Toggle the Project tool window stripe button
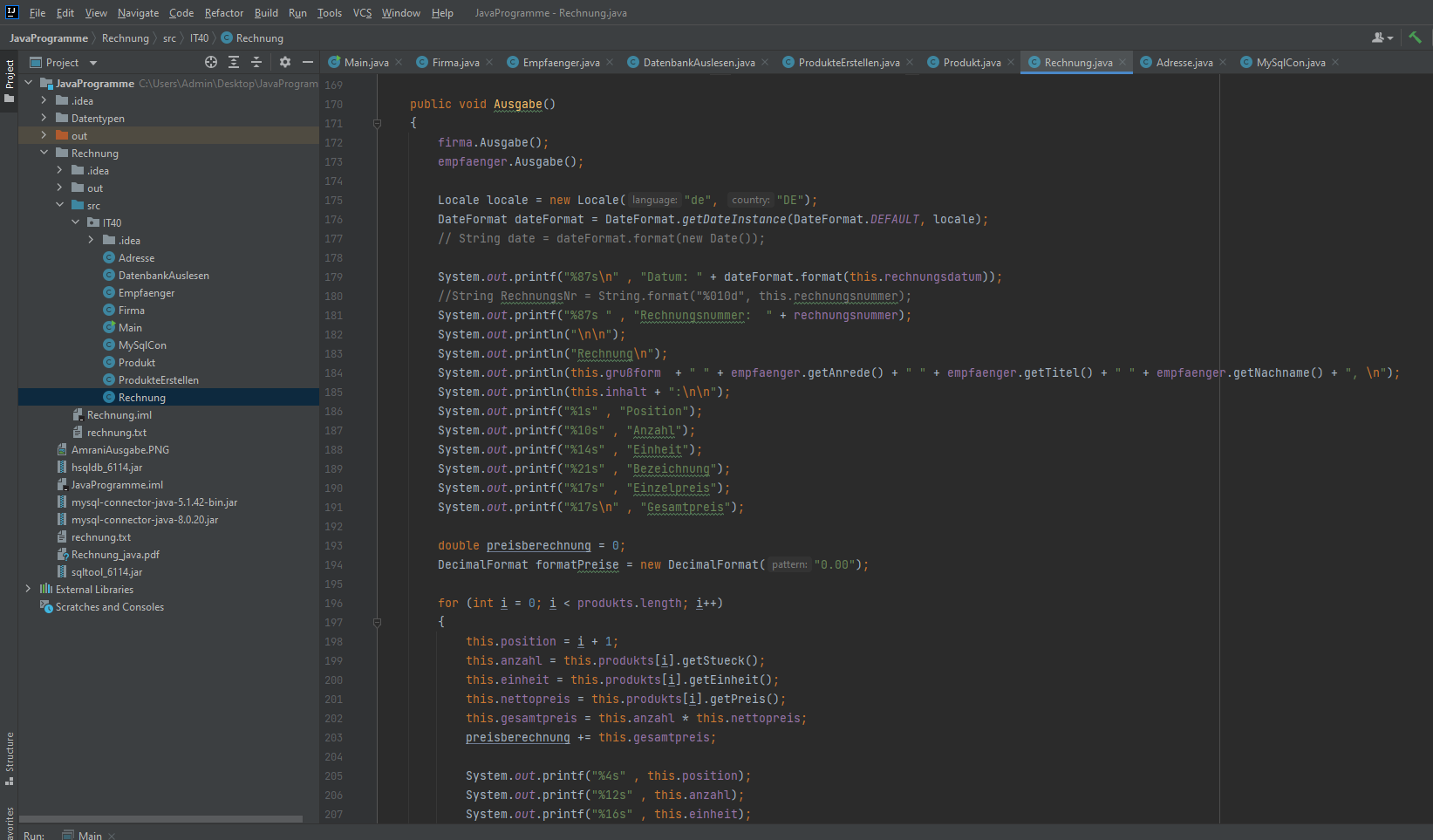1433x840 pixels. click(10, 82)
